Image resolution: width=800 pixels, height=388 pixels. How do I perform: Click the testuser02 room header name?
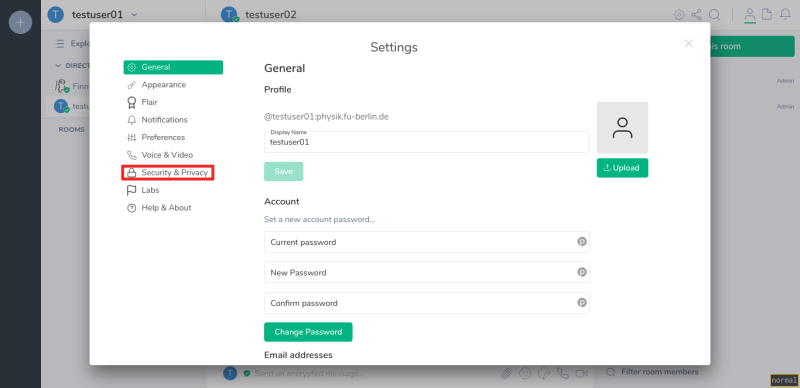(270, 15)
